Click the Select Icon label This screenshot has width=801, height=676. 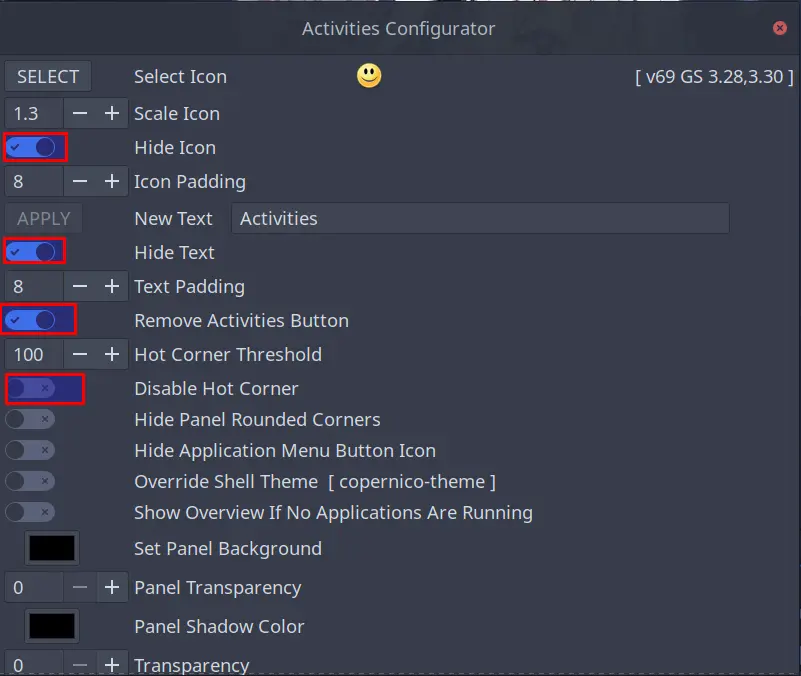point(180,77)
